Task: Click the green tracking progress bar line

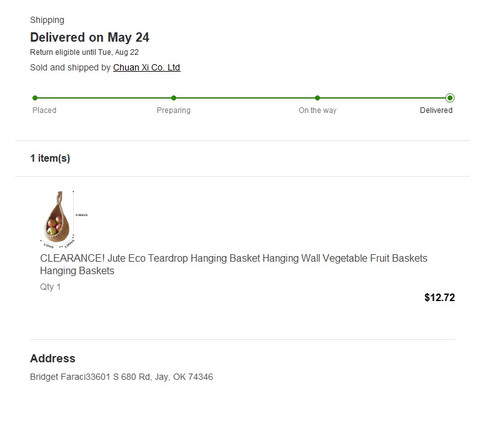Action: tap(242, 98)
